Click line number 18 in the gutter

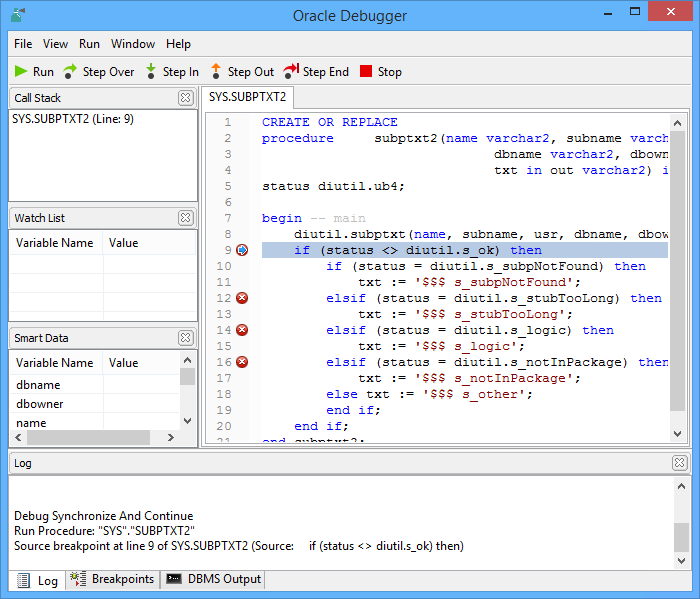224,394
